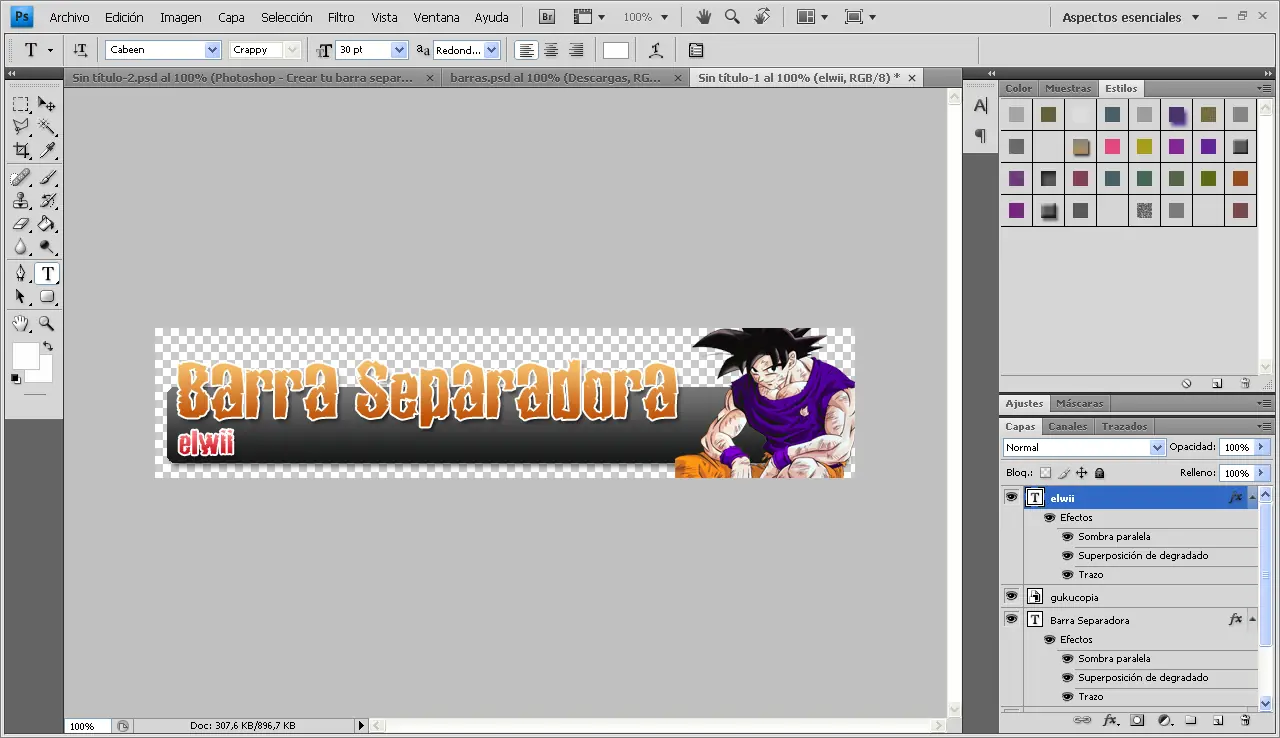Open the anti-aliasing dropdown showing Redond...
Screen dimensions: 1280x738
pos(491,50)
